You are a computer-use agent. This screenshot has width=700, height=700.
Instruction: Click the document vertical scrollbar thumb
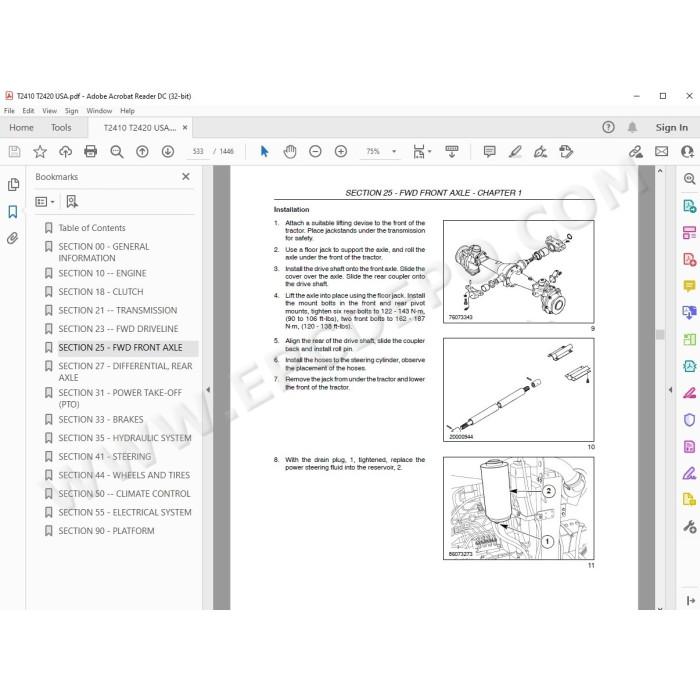[x=660, y=335]
